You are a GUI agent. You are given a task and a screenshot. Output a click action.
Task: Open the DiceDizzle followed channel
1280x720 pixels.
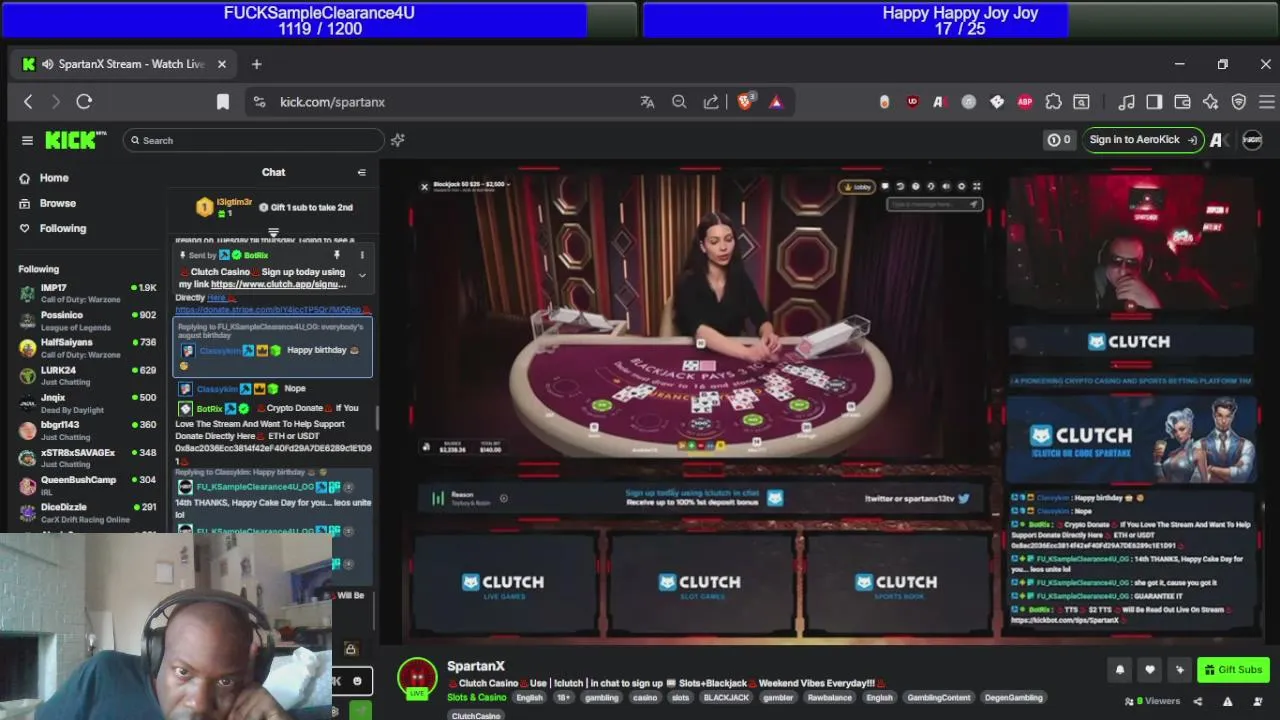88,512
